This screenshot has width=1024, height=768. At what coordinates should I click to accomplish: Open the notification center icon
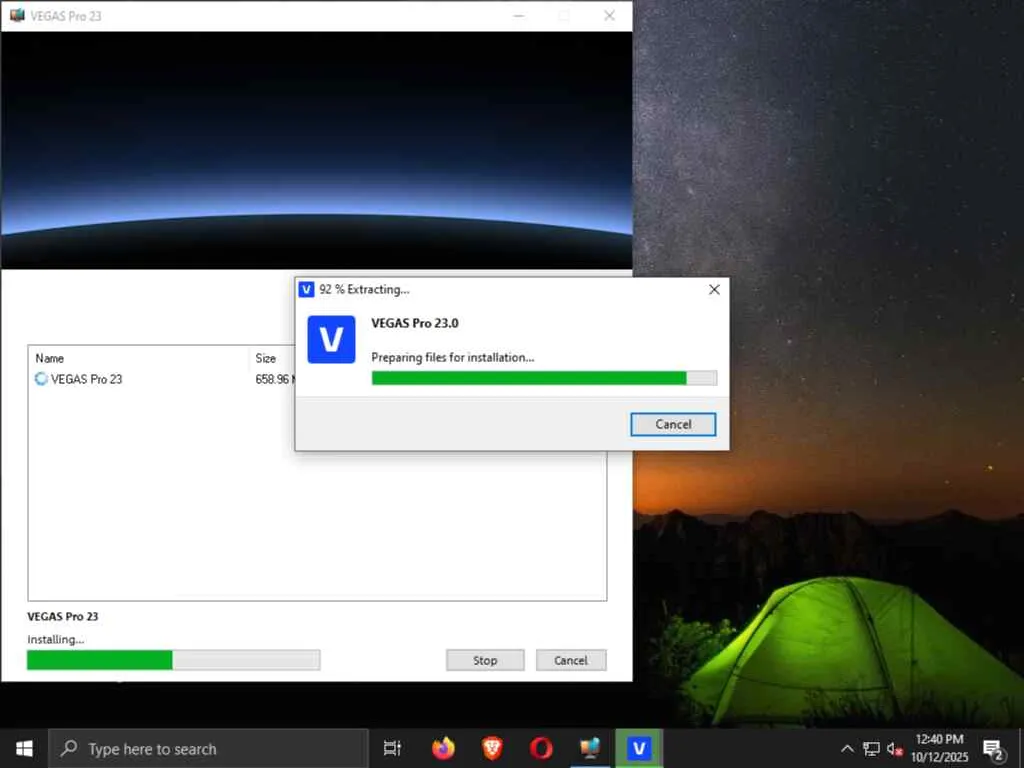click(x=993, y=749)
